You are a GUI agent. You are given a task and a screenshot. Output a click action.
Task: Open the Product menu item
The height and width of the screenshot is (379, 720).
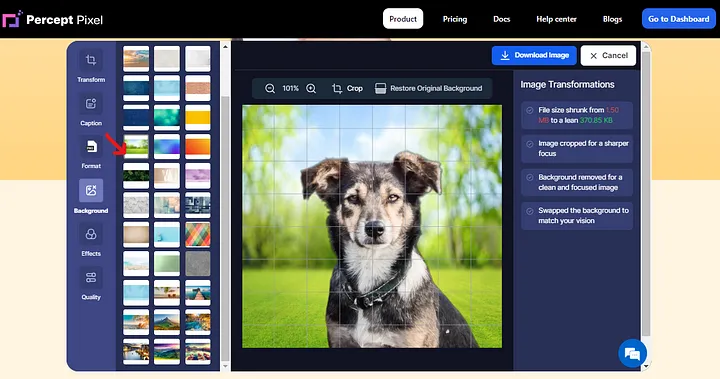(x=403, y=19)
